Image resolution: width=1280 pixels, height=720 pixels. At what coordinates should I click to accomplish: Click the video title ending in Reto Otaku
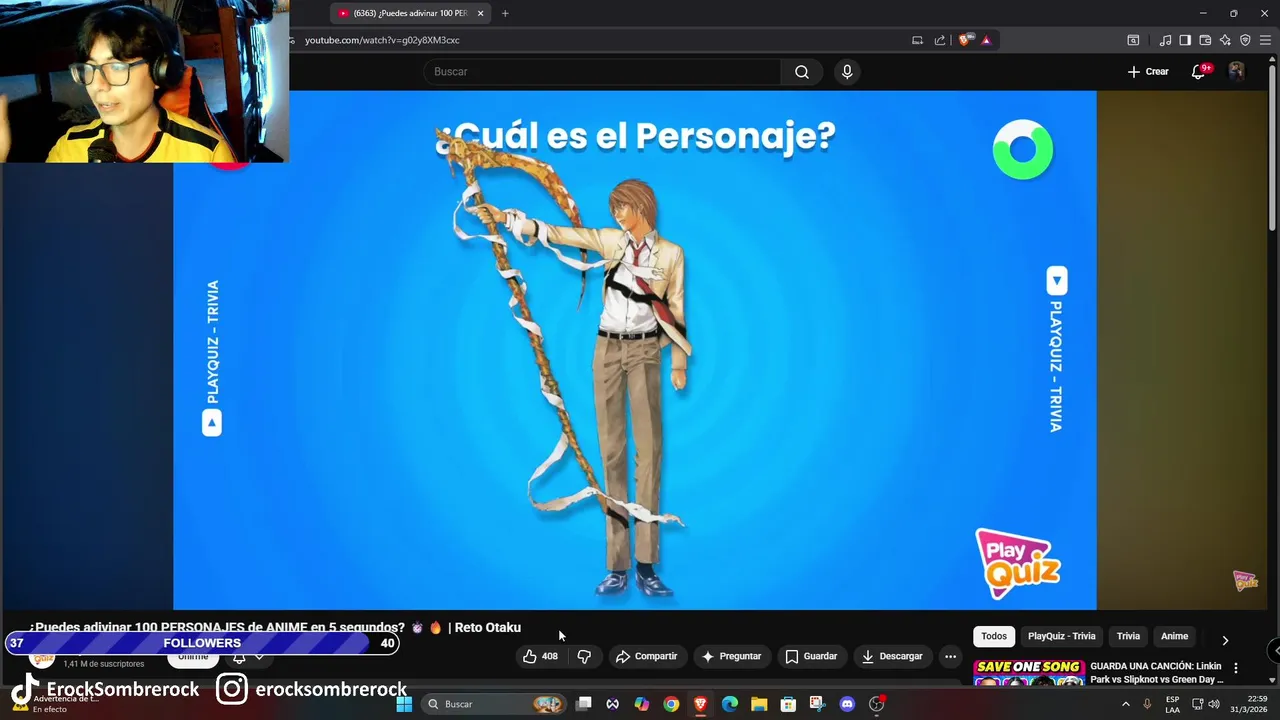[x=275, y=627]
